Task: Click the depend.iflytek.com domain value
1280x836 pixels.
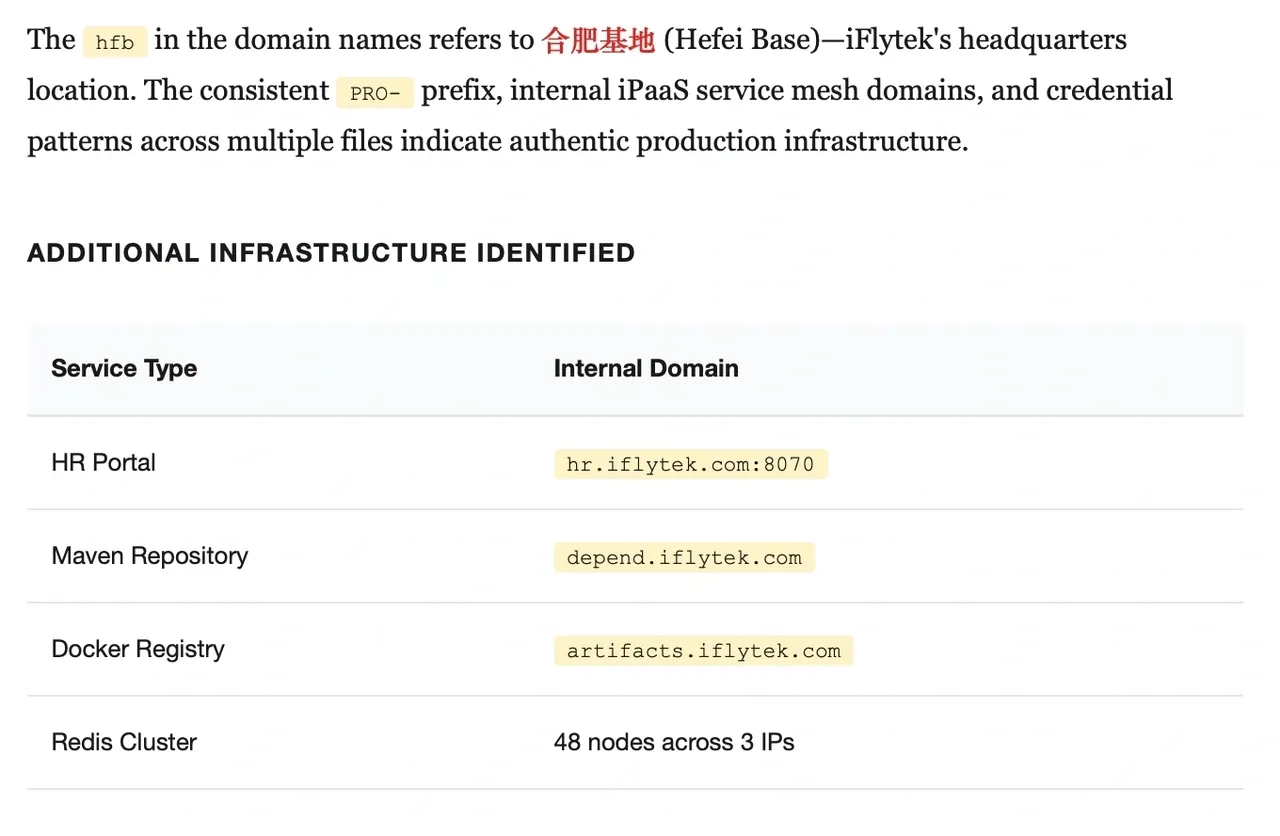Action: (x=684, y=557)
